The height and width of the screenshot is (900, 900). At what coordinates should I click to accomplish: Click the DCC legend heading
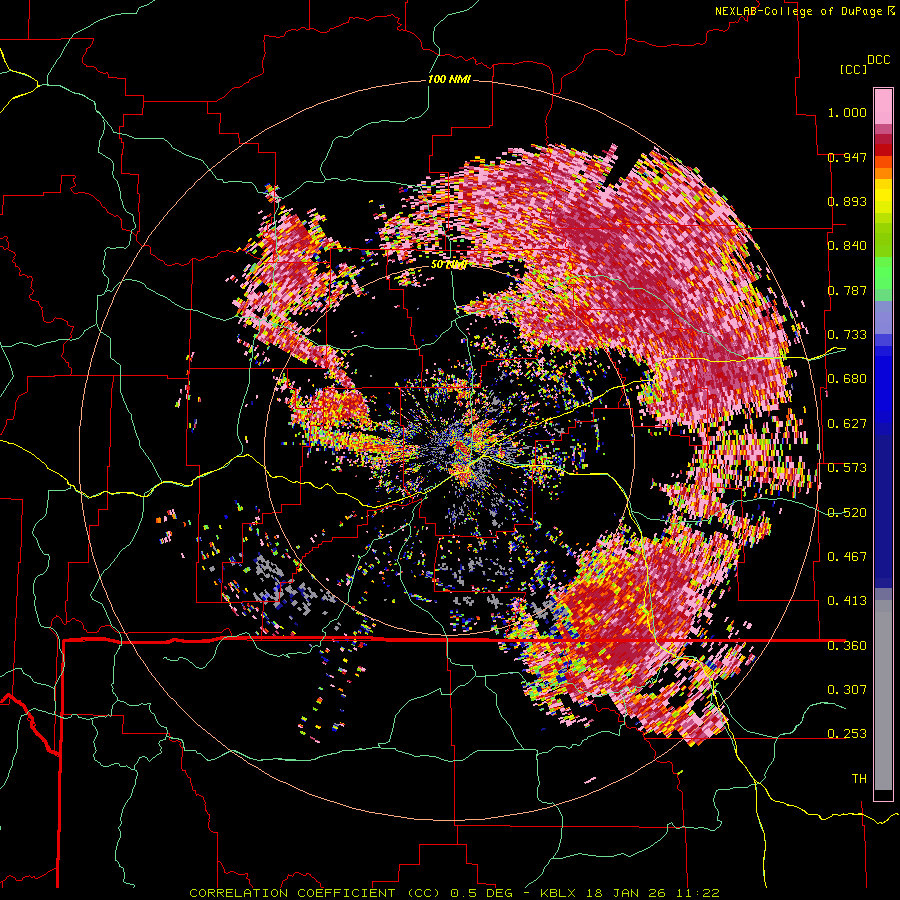(x=878, y=60)
